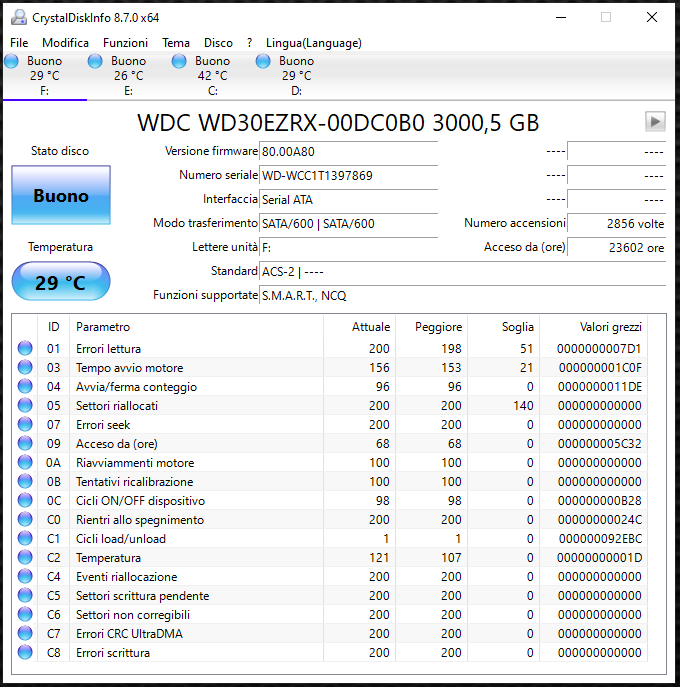This screenshot has height=687, width=680.
Task: Click the Parametro column header
Action: click(x=197, y=327)
